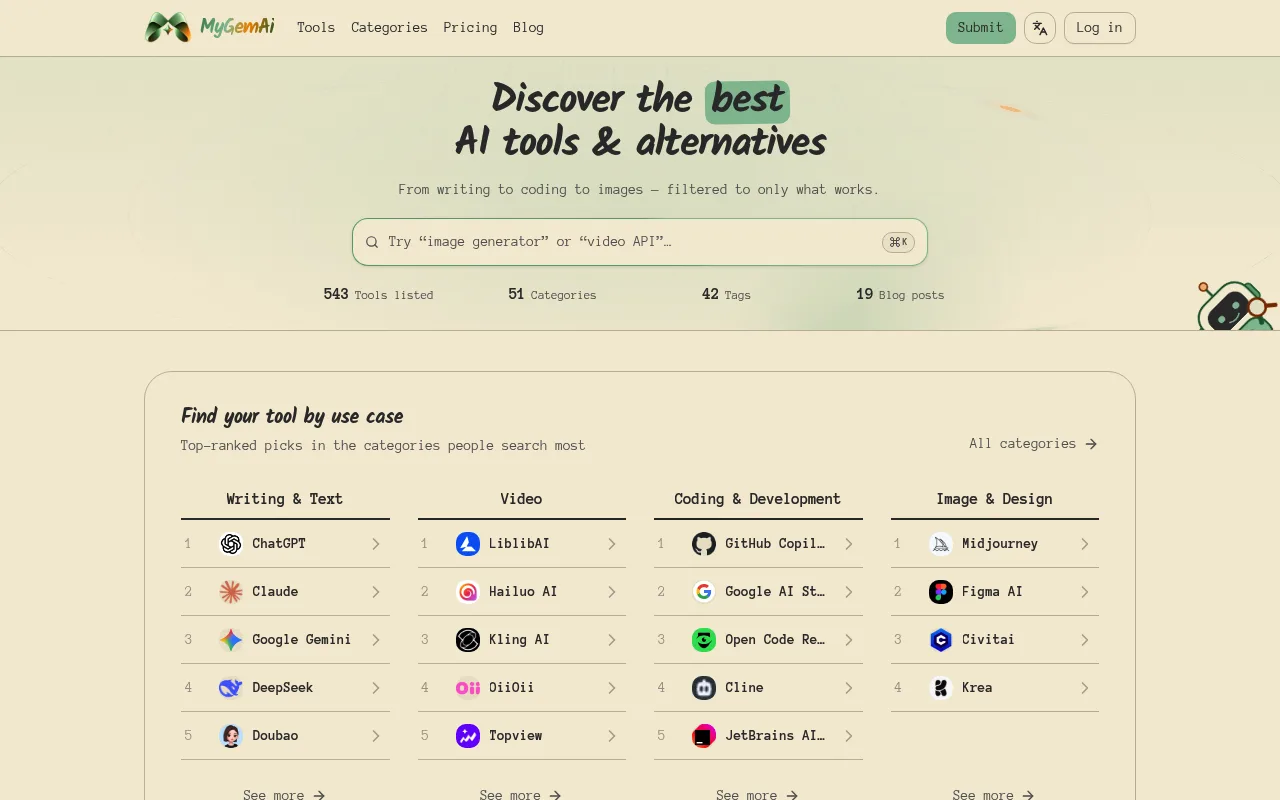Go to the Pricing page

click(x=470, y=28)
